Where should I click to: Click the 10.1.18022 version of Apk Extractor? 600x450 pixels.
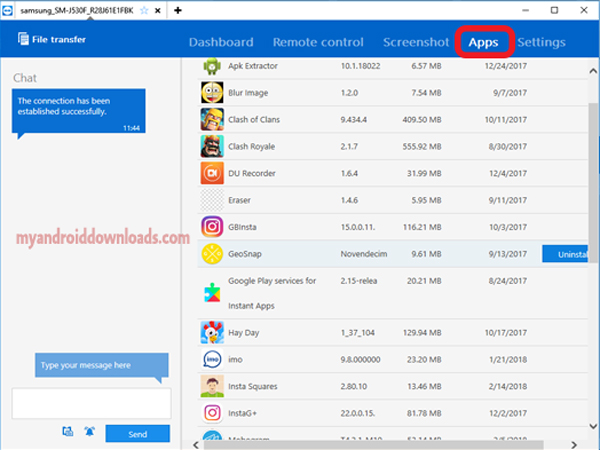coord(360,66)
